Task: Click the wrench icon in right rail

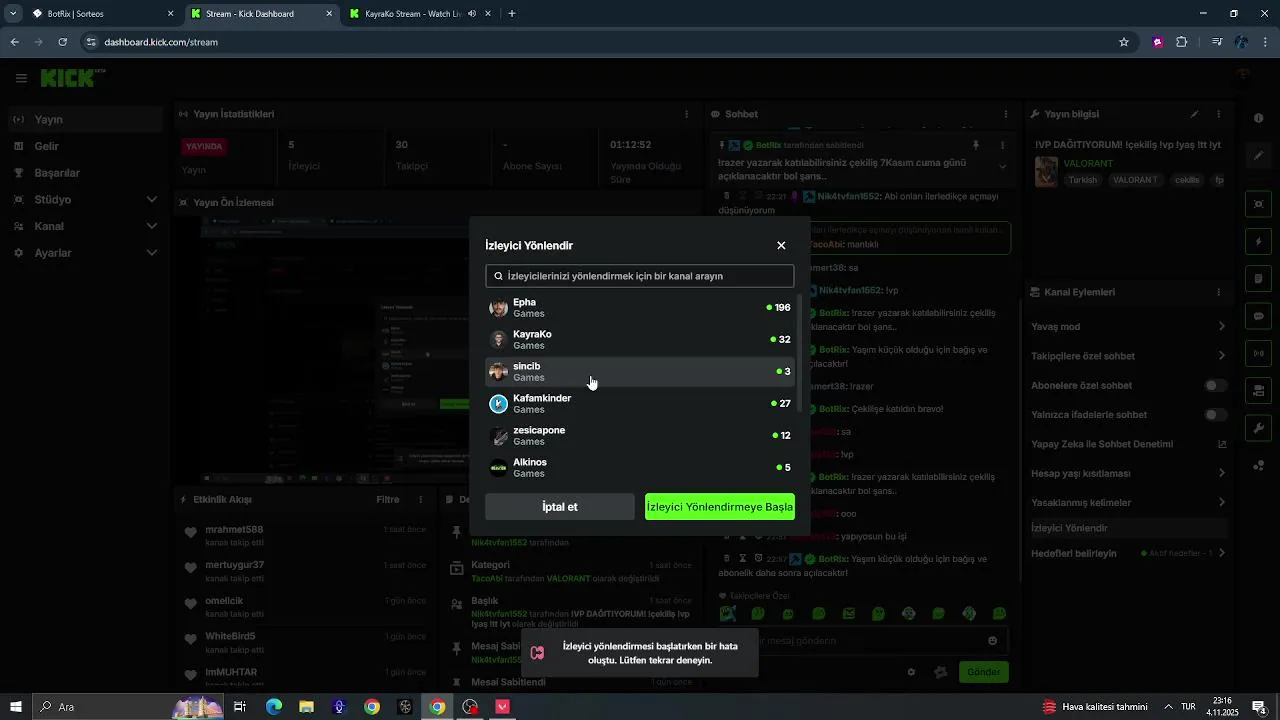Action: pyautogui.click(x=1258, y=428)
